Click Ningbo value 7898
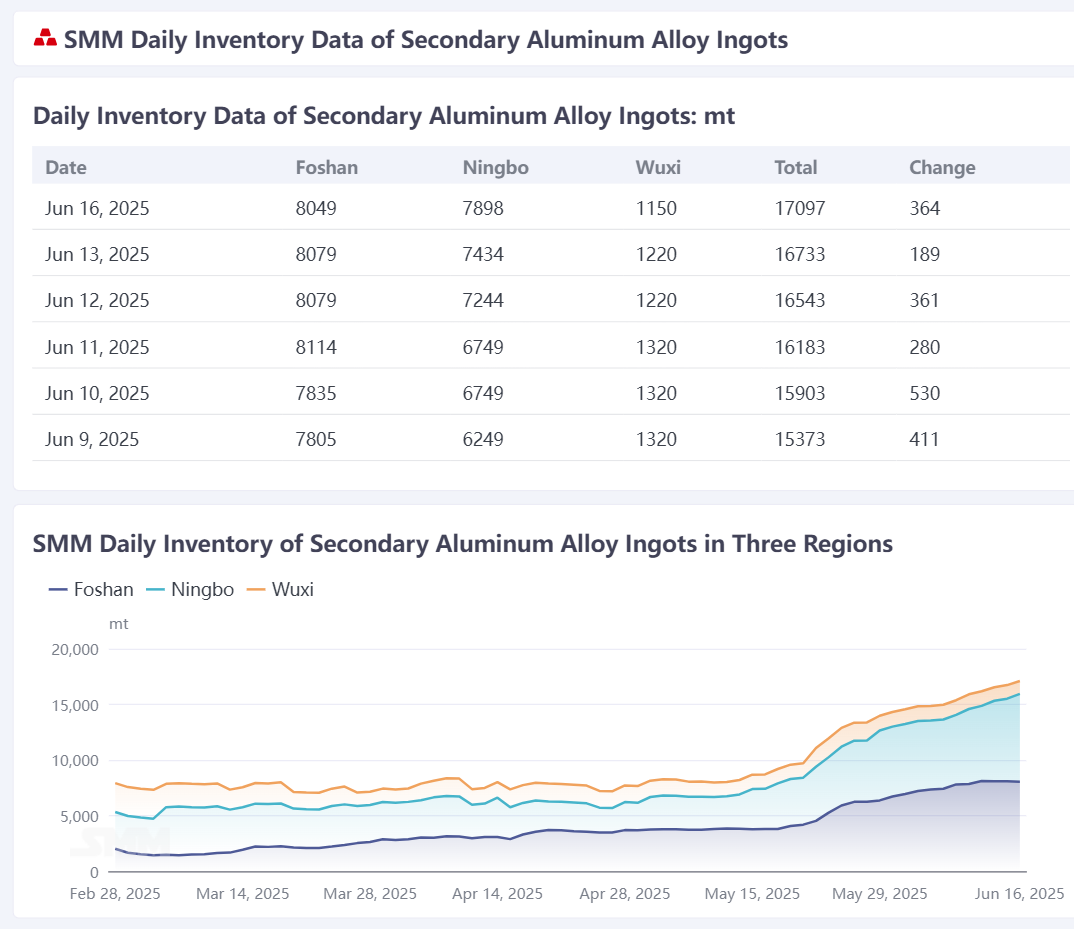 click(483, 208)
